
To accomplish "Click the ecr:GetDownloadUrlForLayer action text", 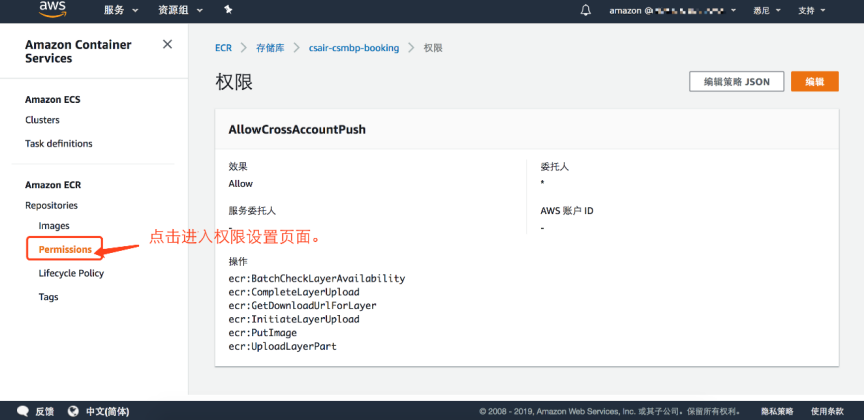I will [x=303, y=305].
